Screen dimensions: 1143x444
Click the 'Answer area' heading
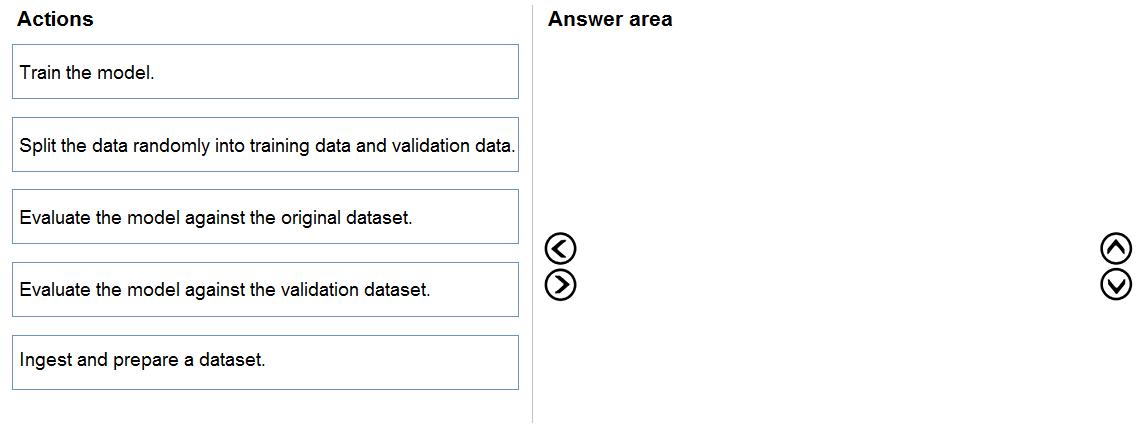(x=610, y=20)
